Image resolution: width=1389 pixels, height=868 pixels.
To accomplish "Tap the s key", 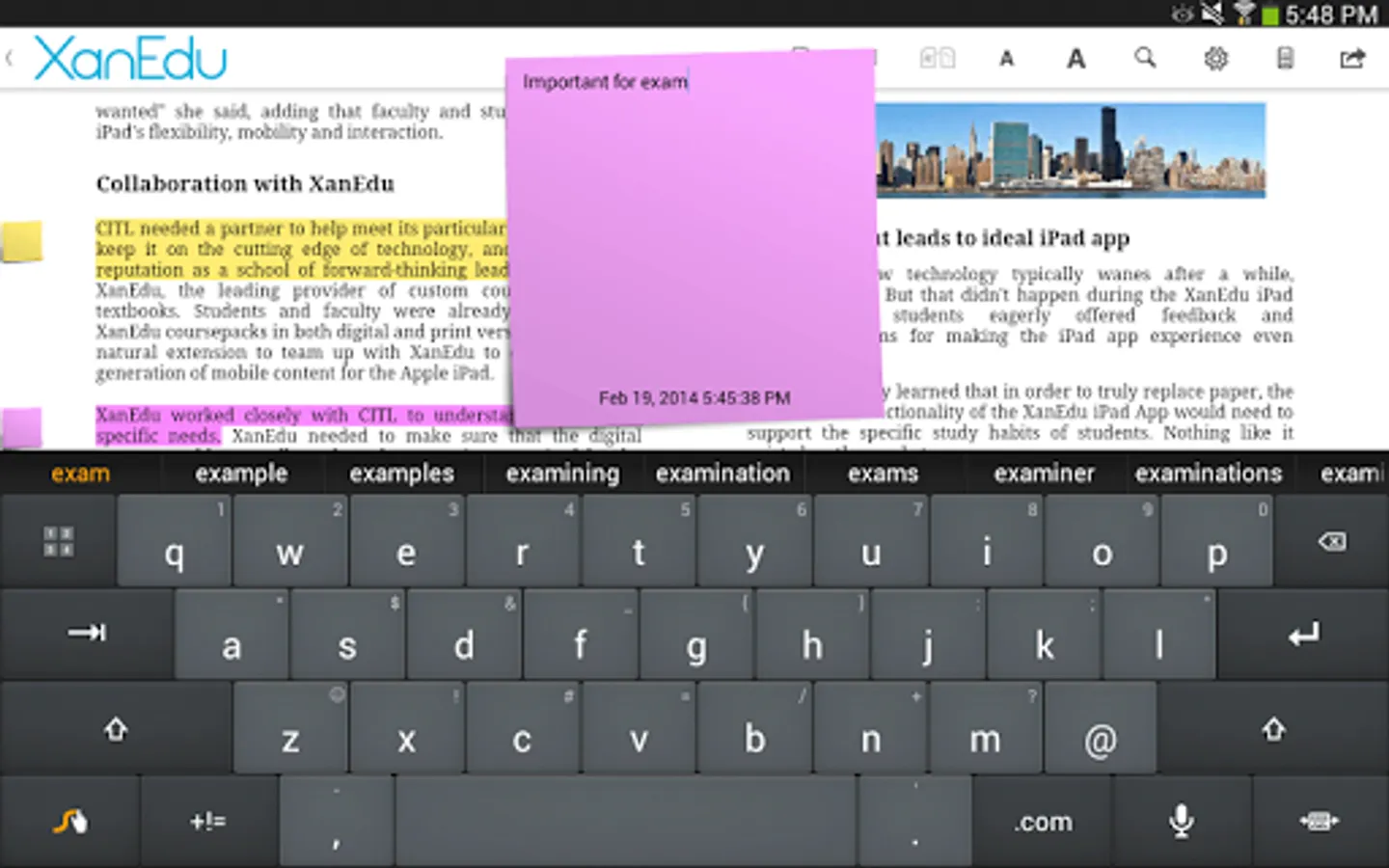I will (x=347, y=634).
